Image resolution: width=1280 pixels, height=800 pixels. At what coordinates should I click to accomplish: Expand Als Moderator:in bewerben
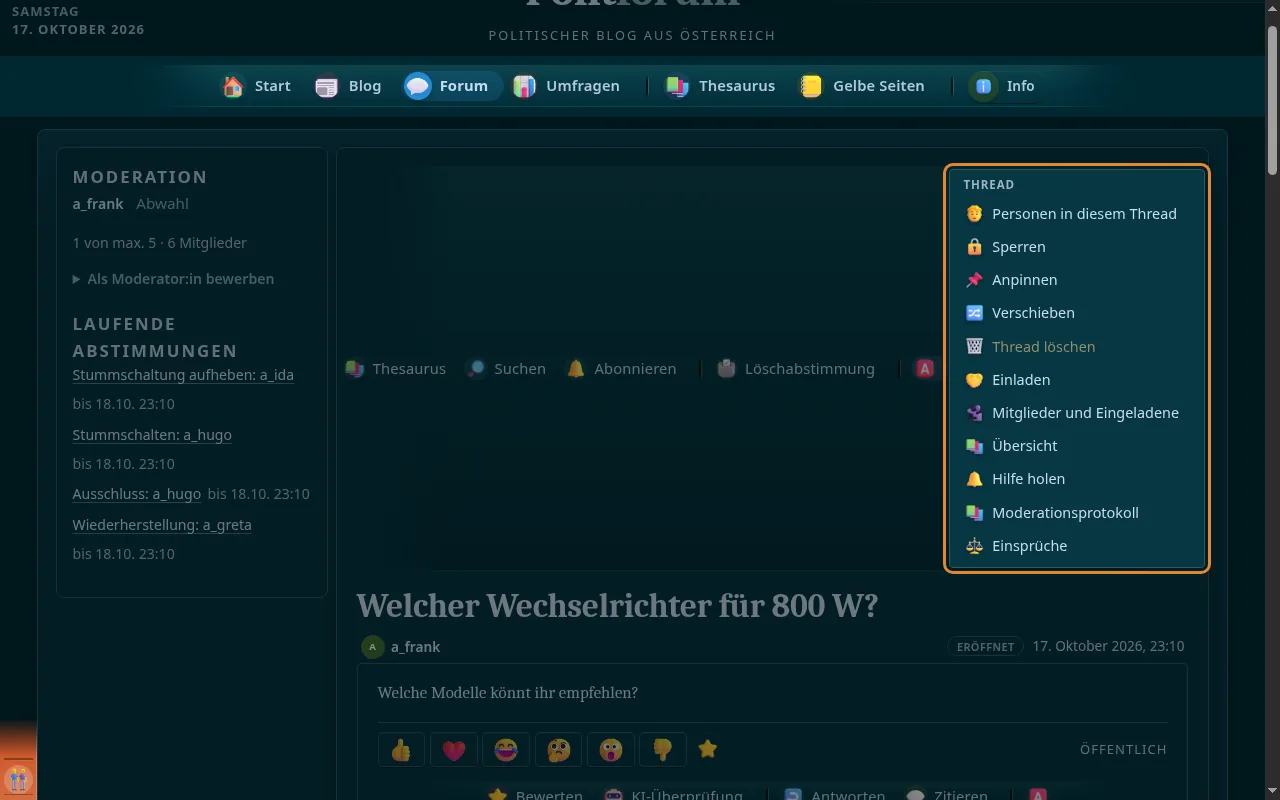173,279
